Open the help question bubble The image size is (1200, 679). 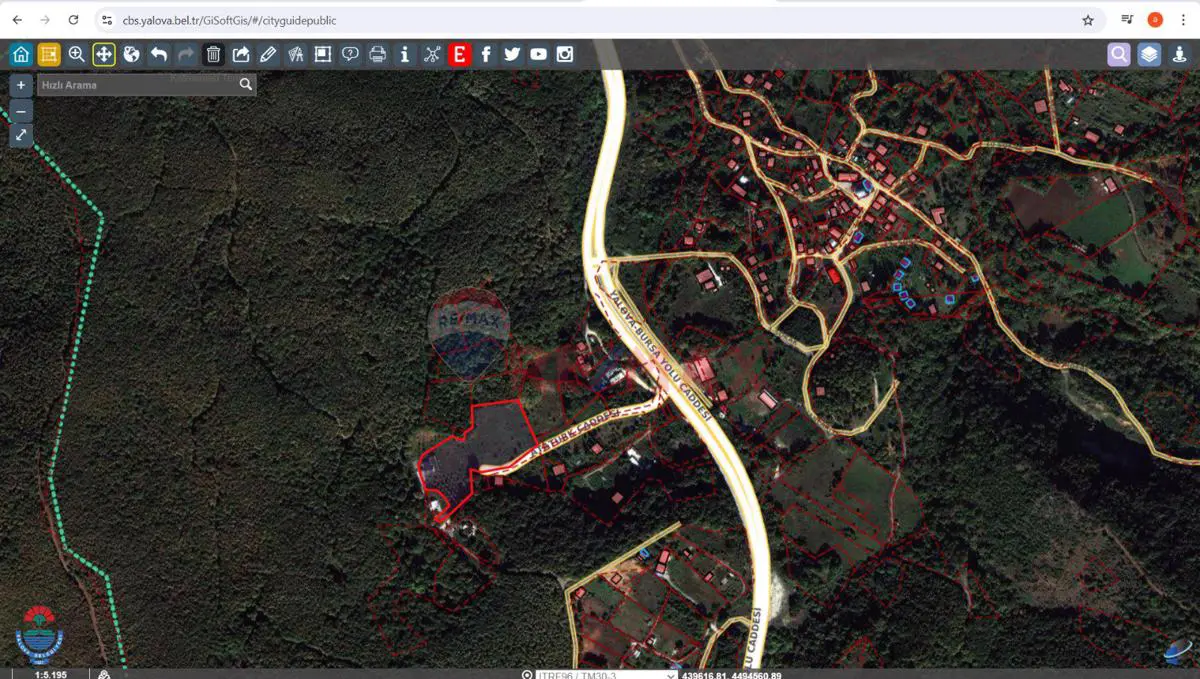pos(350,55)
